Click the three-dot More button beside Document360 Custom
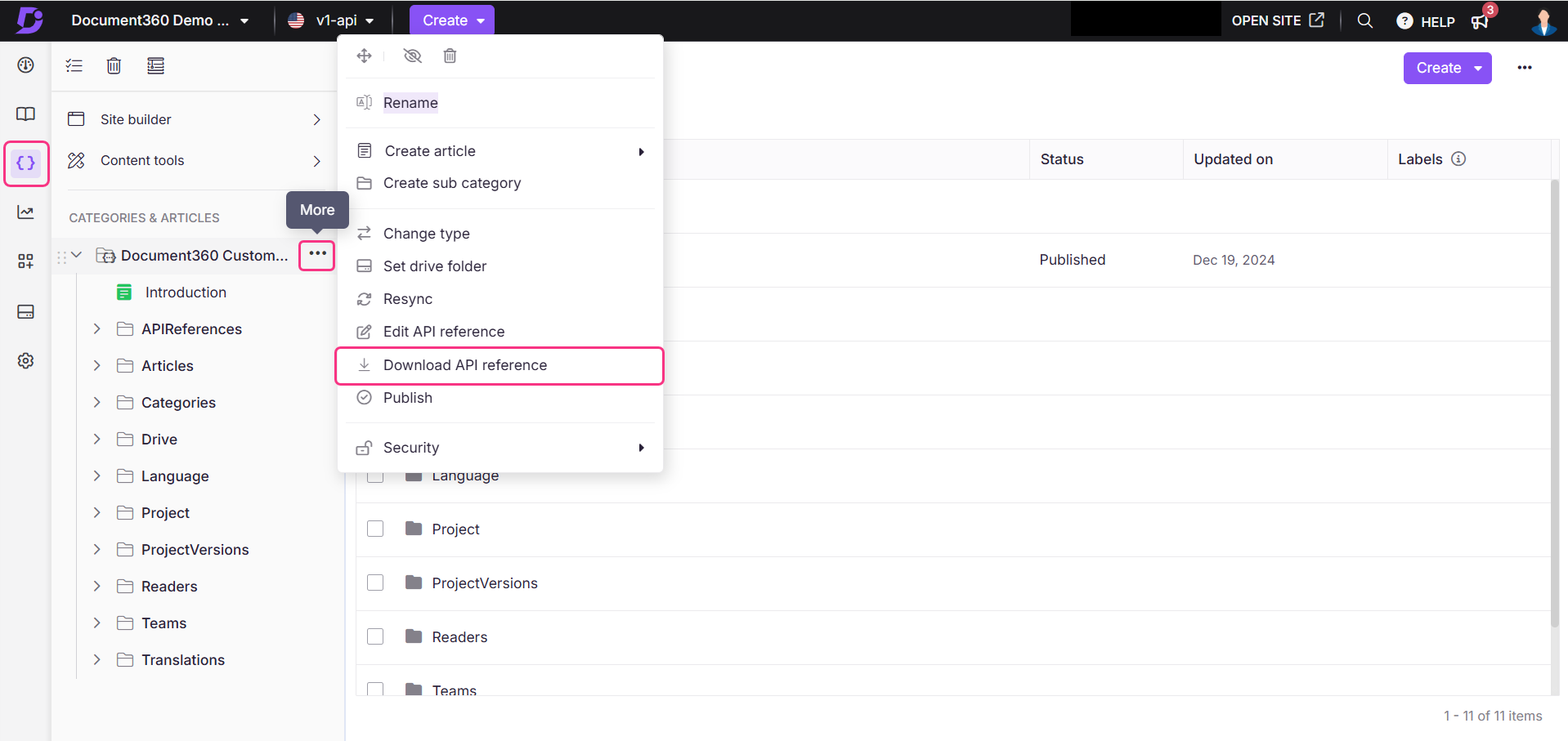Viewport: 1568px width, 741px height. (x=317, y=255)
